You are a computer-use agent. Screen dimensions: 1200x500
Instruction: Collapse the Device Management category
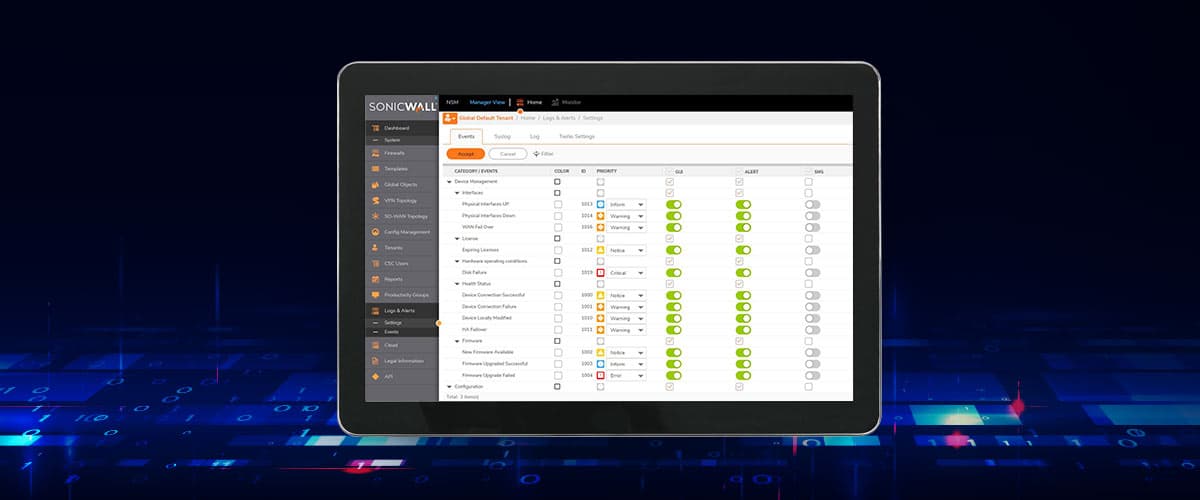click(x=449, y=181)
